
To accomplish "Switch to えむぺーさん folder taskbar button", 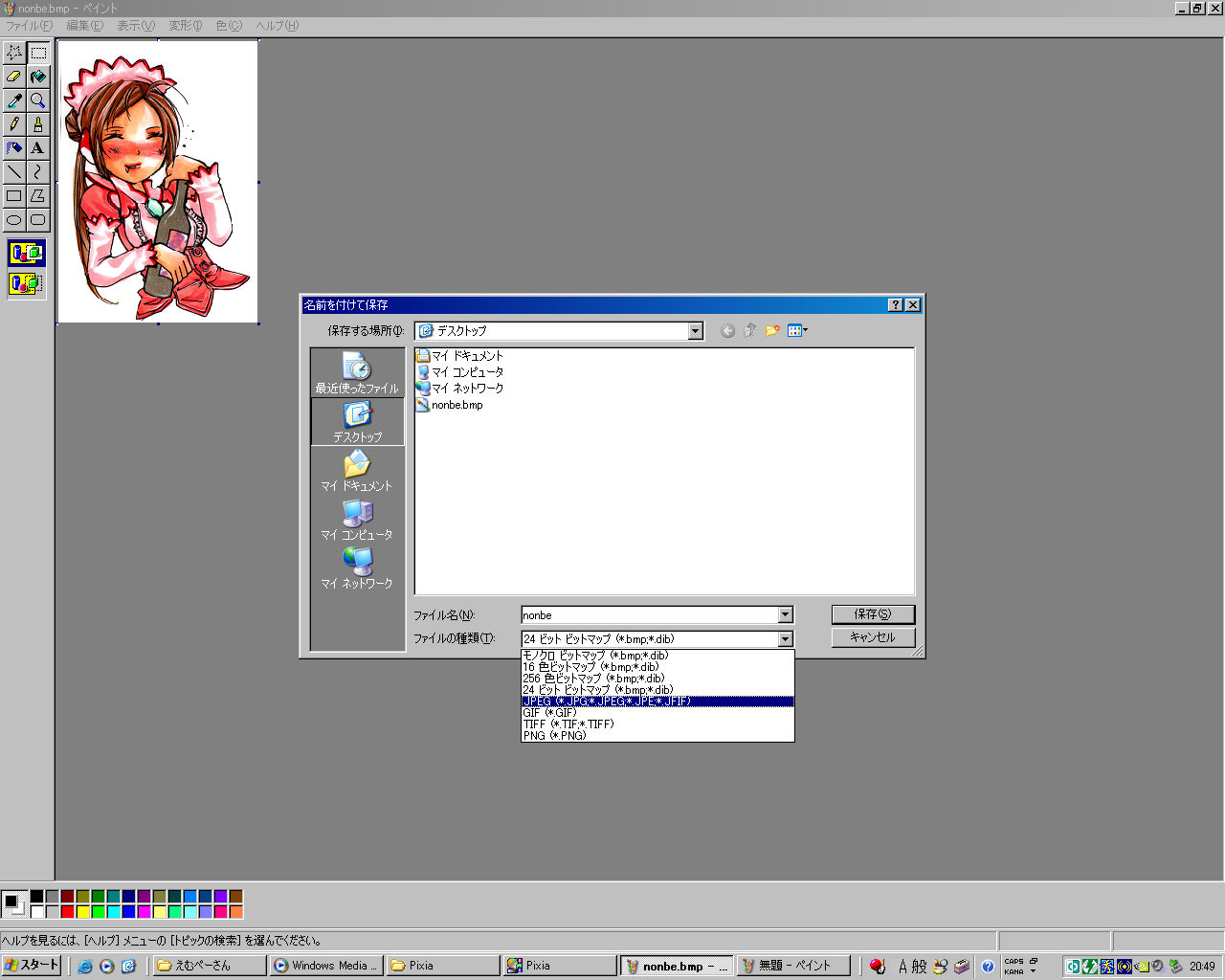I will (x=210, y=966).
